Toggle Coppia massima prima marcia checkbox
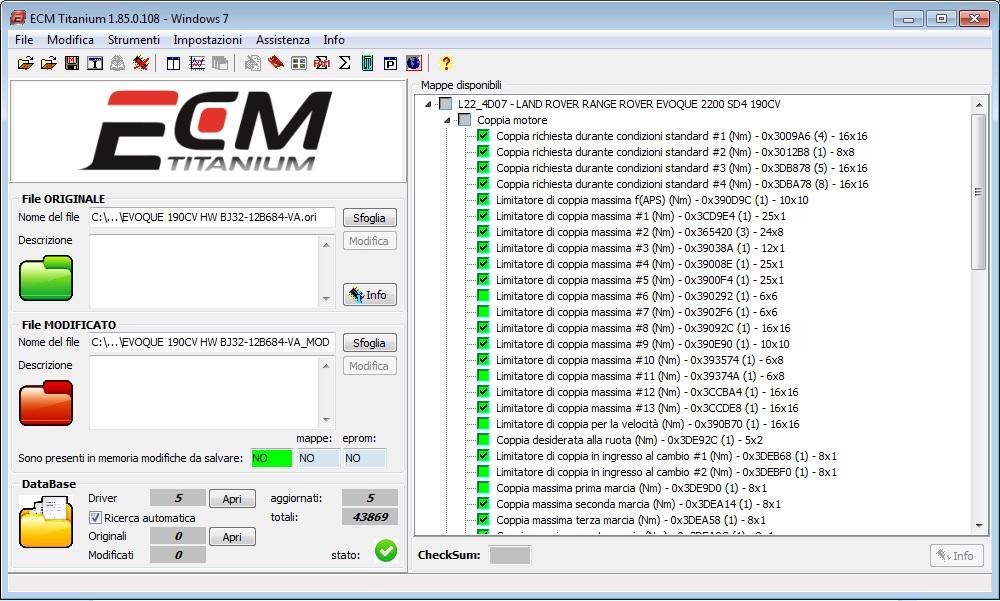This screenshot has width=1000, height=601. click(x=483, y=488)
